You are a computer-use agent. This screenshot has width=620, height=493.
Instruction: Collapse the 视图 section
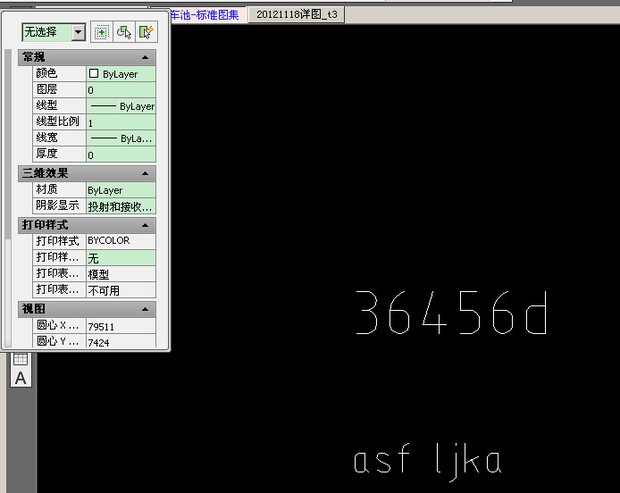click(145, 309)
